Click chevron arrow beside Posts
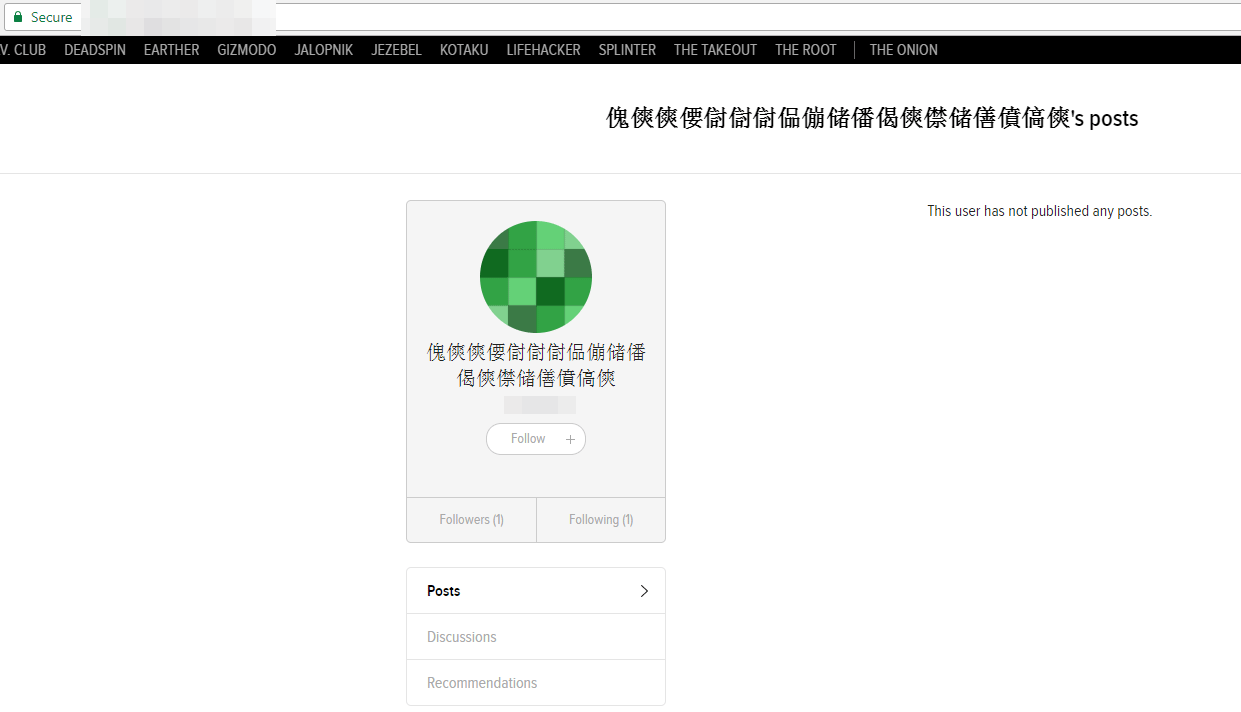 (x=644, y=591)
